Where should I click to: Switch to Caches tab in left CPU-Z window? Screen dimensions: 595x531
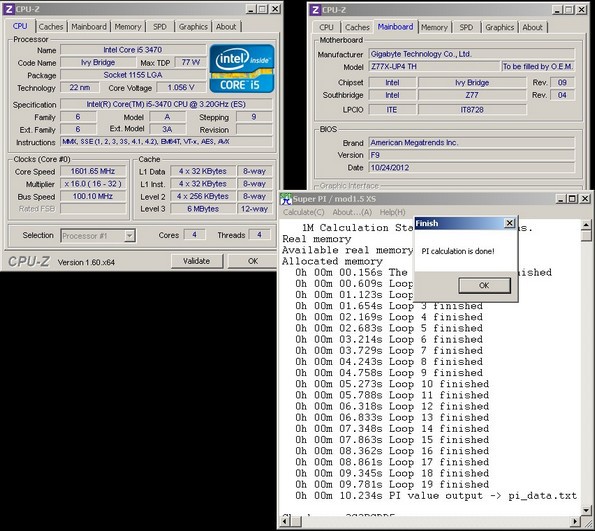pyautogui.click(x=51, y=27)
